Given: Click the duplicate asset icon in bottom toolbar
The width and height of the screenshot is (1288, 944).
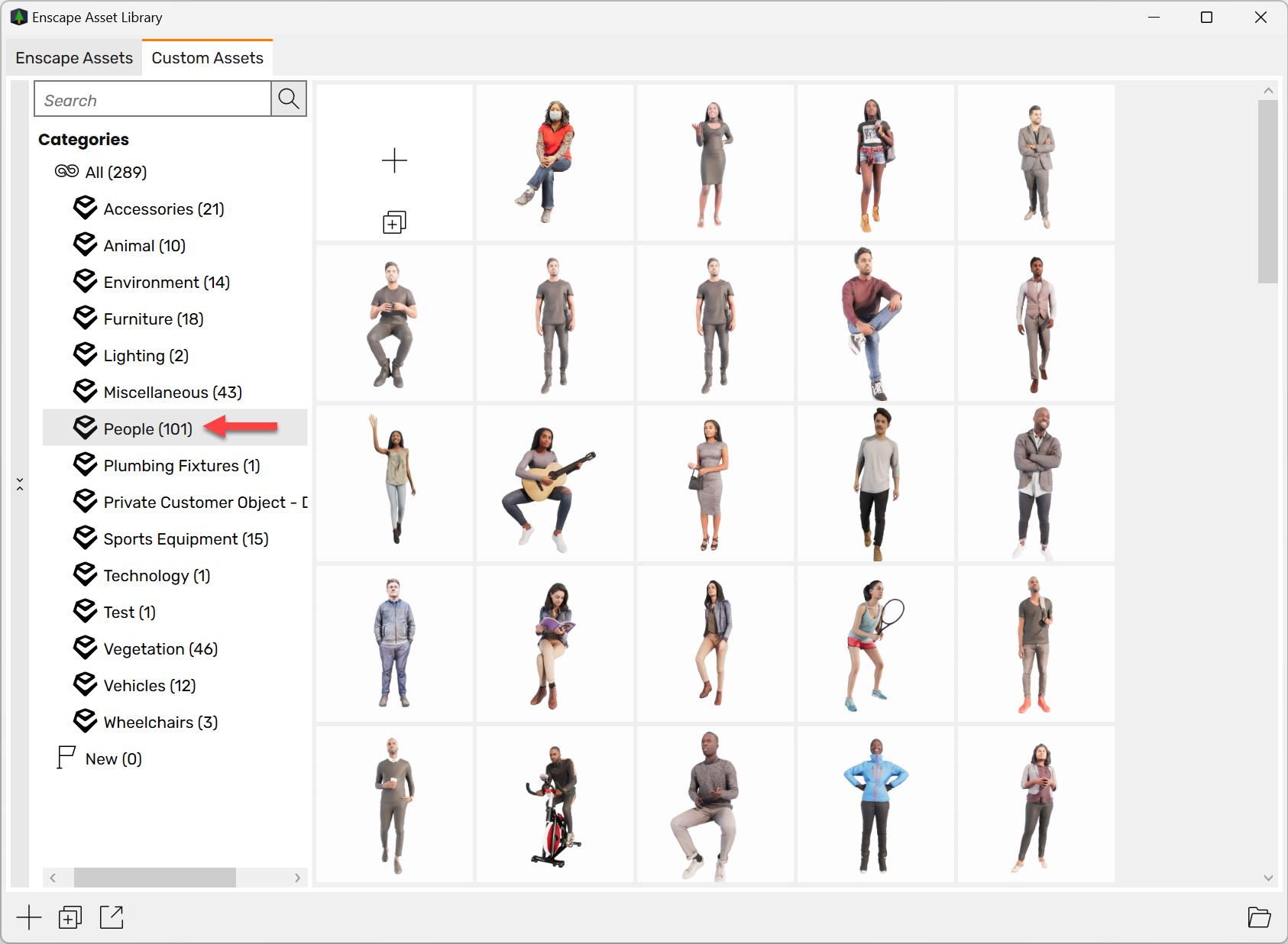Looking at the screenshot, I should pyautogui.click(x=70, y=917).
